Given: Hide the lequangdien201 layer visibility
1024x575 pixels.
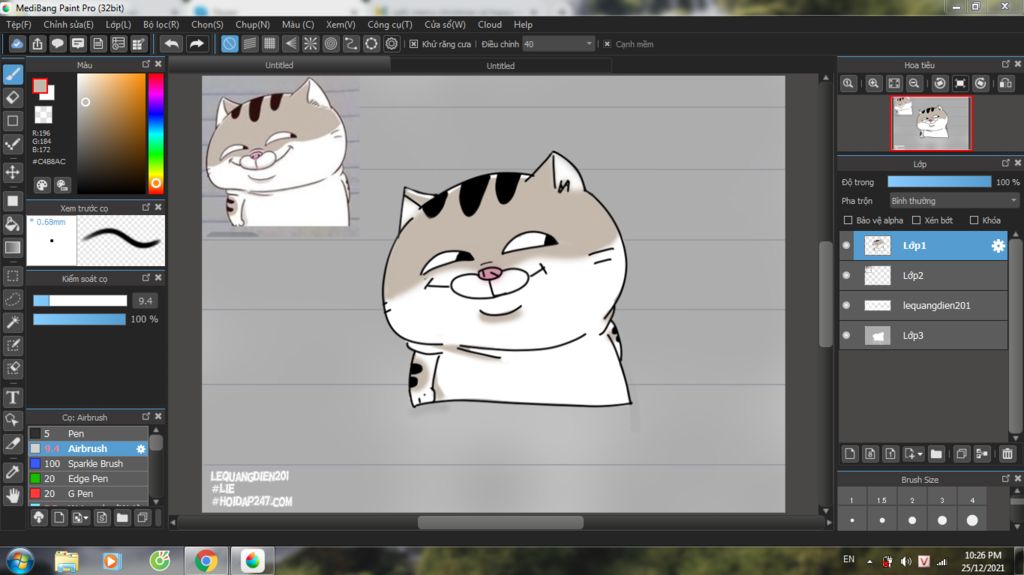Looking at the screenshot, I should [846, 305].
